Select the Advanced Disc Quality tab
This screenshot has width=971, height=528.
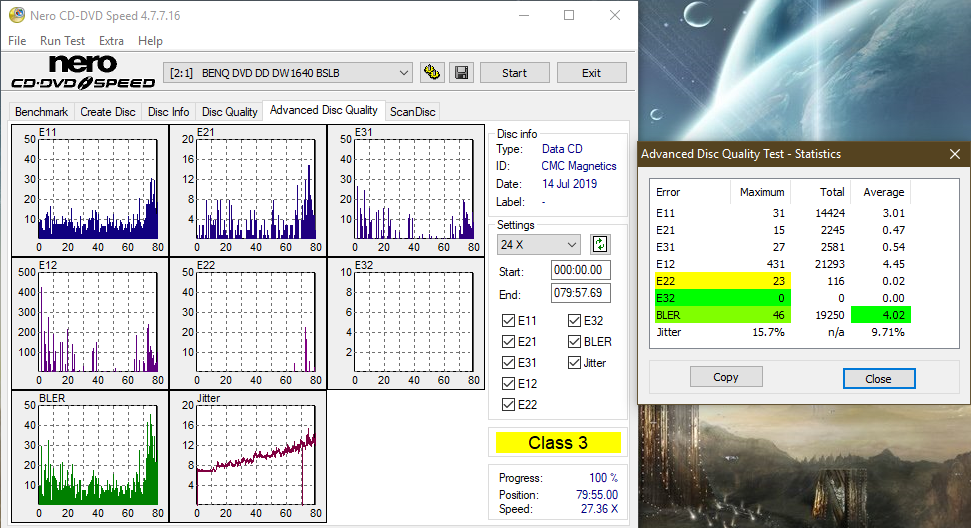(x=323, y=110)
